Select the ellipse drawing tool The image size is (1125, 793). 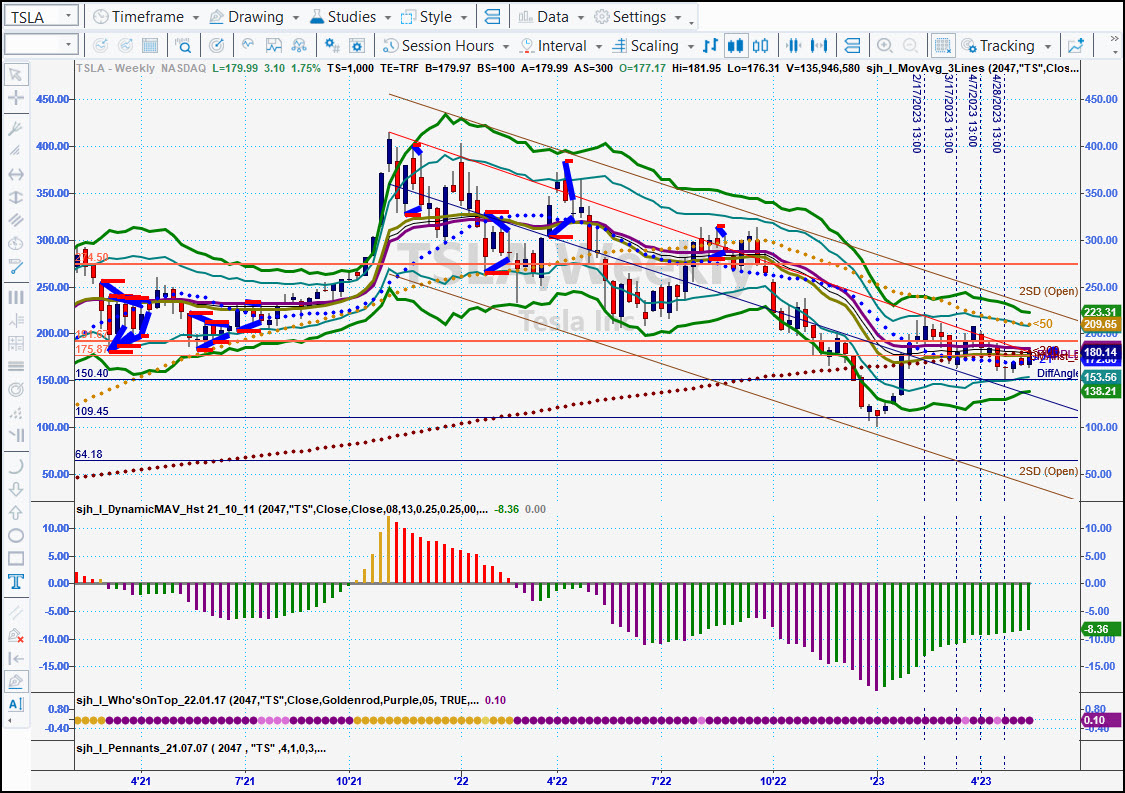pyautogui.click(x=15, y=535)
